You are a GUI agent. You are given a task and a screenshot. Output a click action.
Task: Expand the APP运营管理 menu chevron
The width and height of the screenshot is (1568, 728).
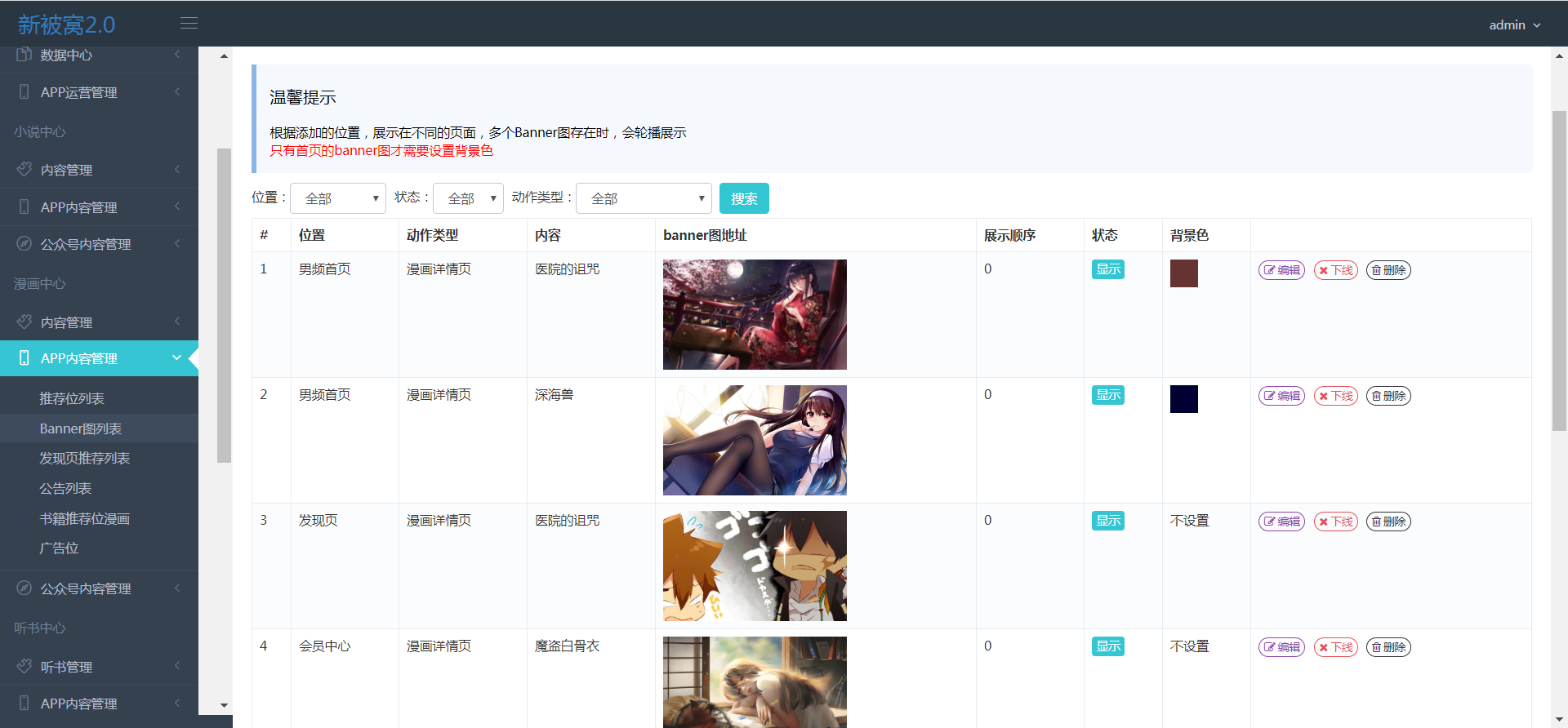[x=177, y=91]
